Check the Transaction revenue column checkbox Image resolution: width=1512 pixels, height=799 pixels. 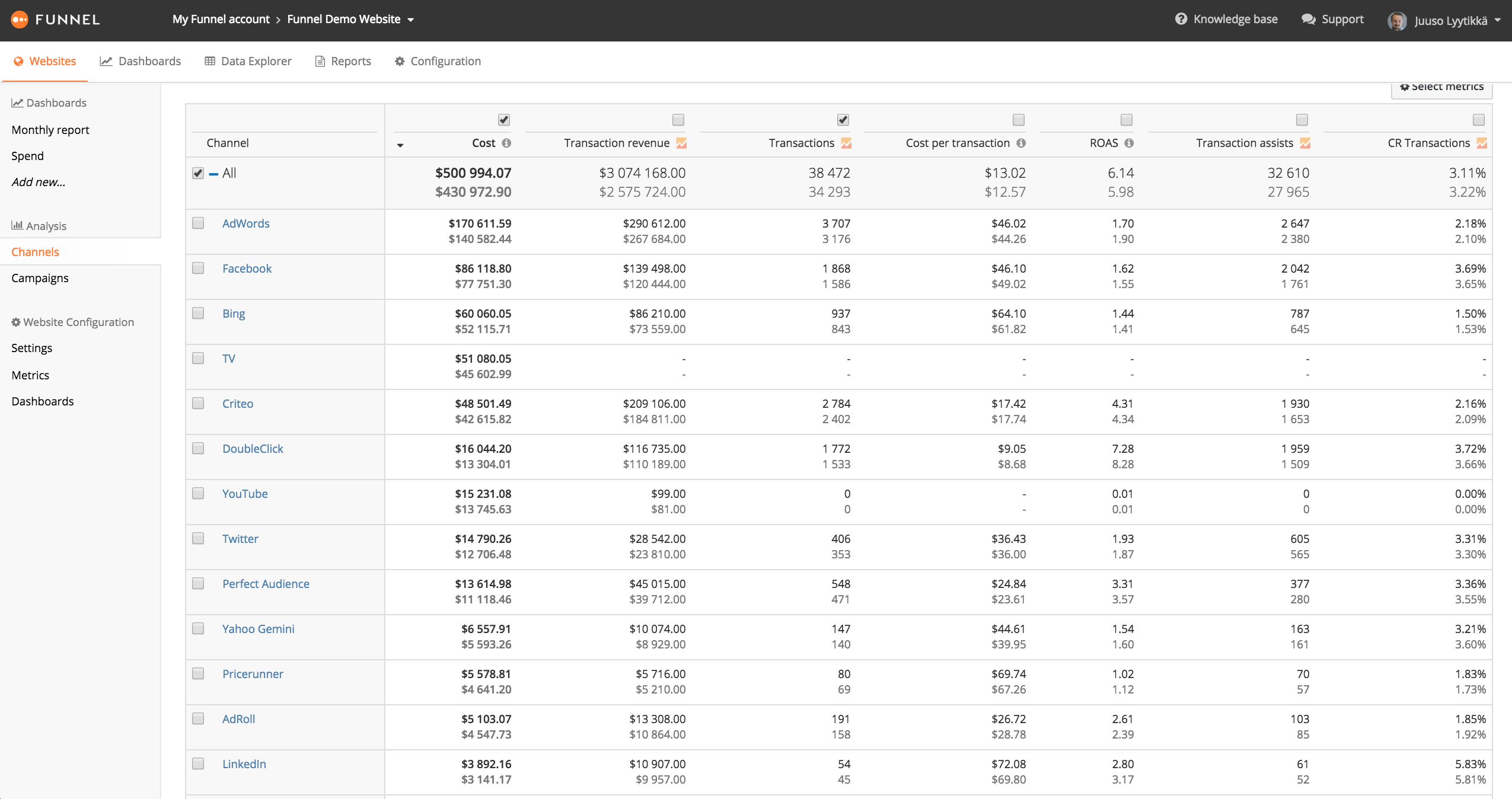[x=678, y=120]
